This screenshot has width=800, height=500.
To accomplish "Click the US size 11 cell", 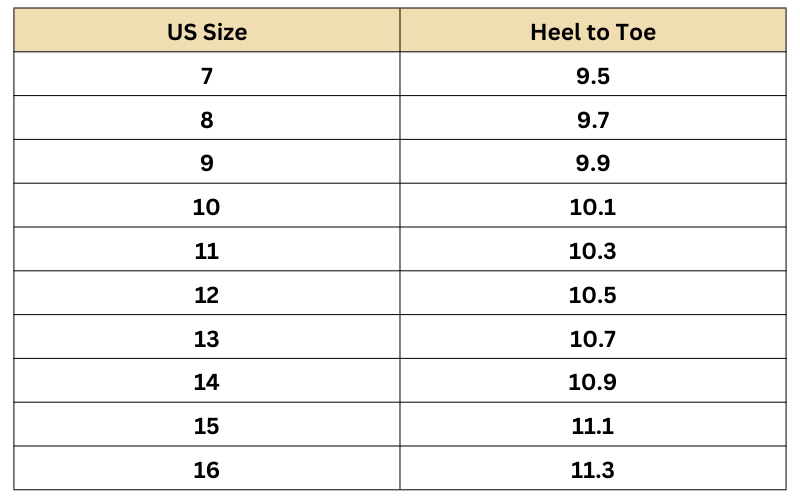I will point(206,251).
